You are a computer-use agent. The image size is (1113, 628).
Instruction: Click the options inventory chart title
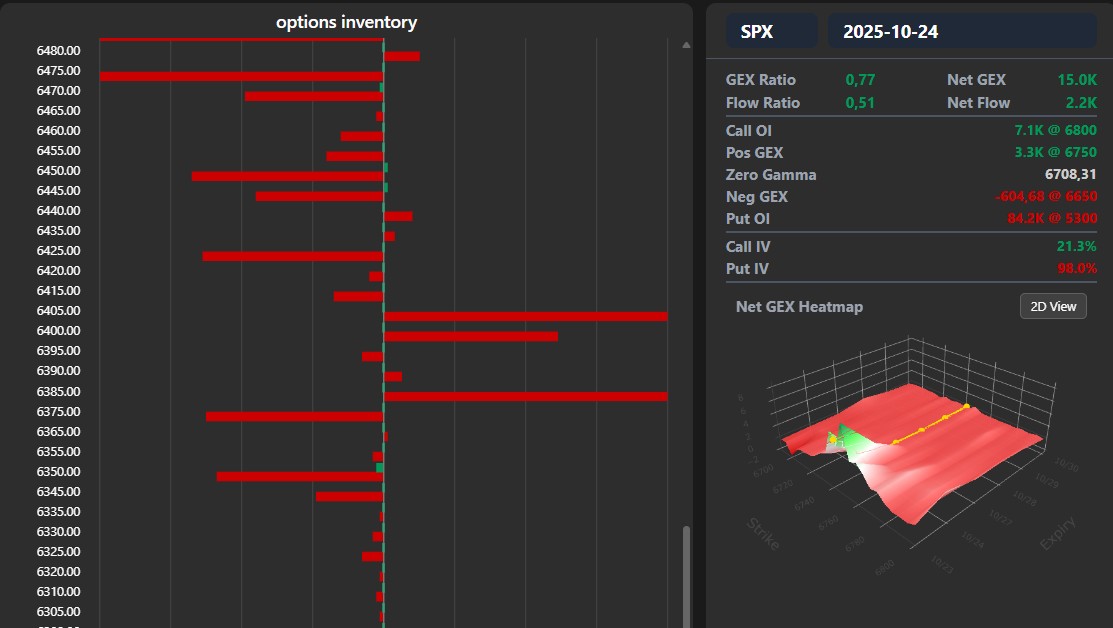pyautogui.click(x=346, y=22)
